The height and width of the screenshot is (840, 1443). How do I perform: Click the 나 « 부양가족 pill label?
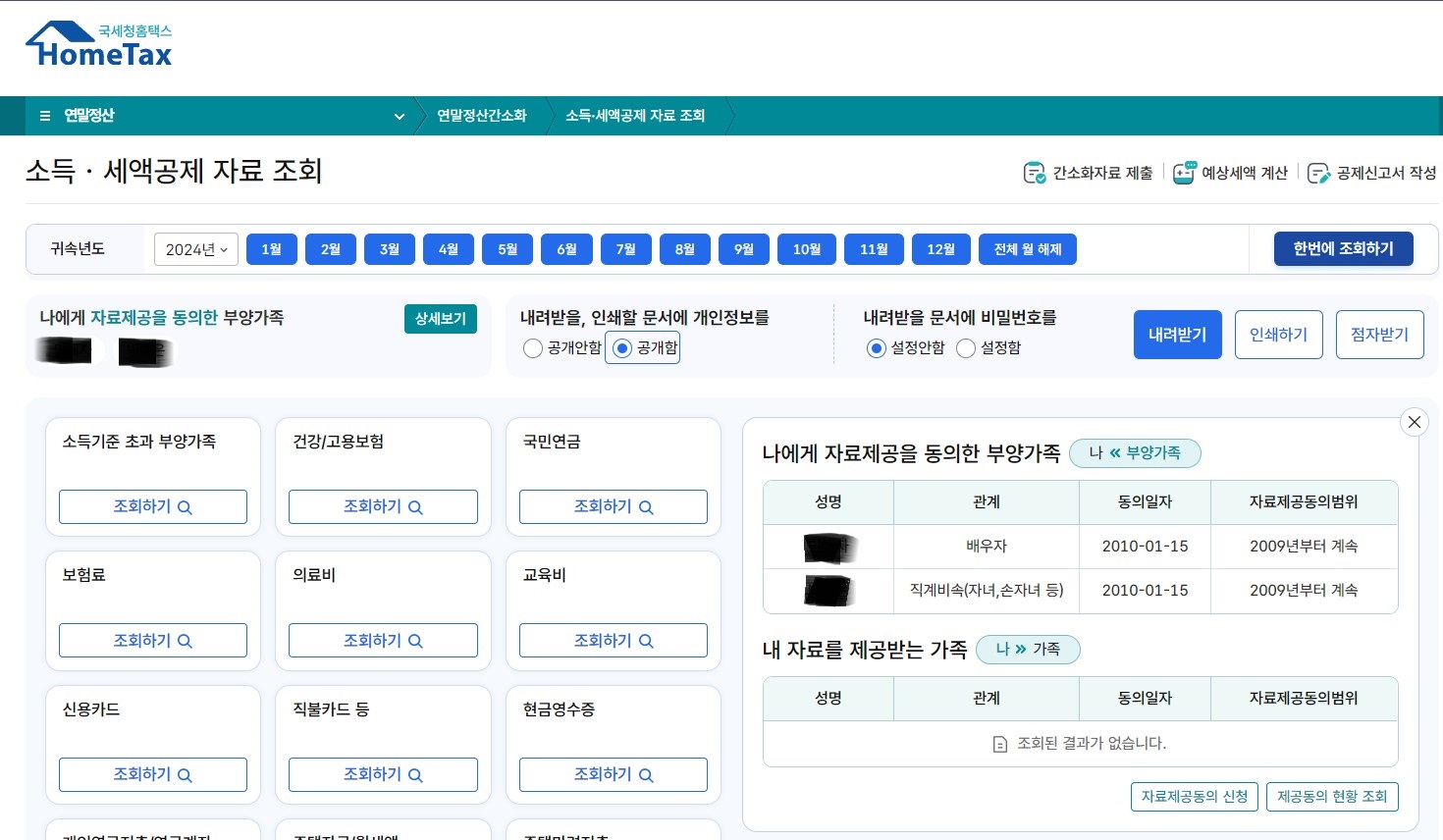[1135, 453]
